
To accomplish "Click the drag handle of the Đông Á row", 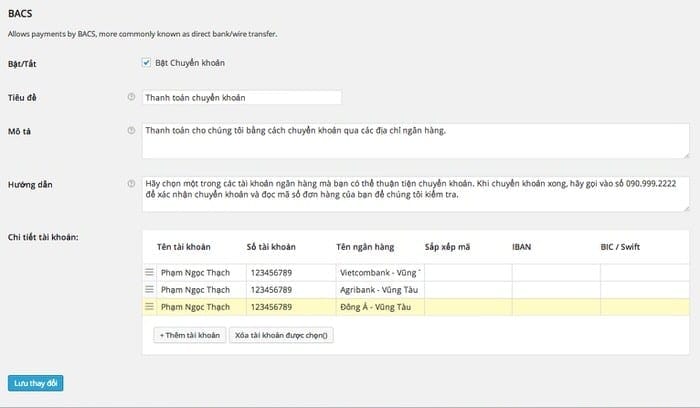I will pos(150,307).
